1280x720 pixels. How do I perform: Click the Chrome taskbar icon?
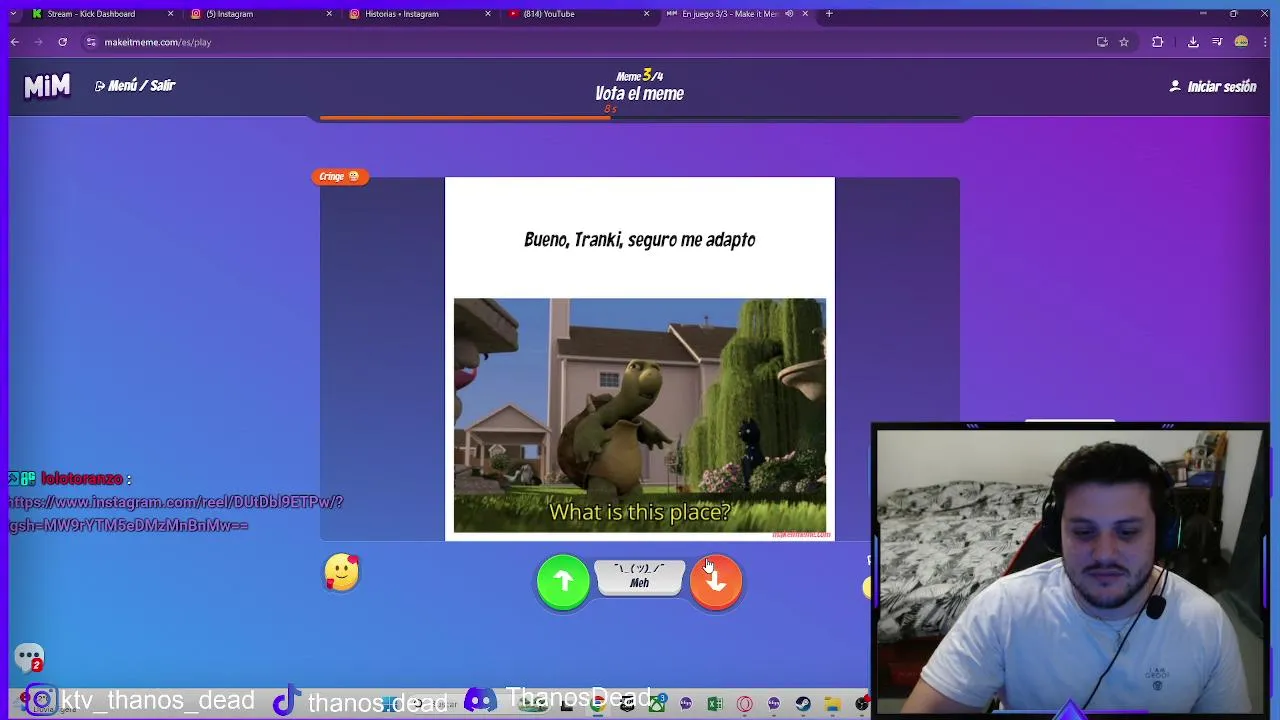[x=597, y=705]
